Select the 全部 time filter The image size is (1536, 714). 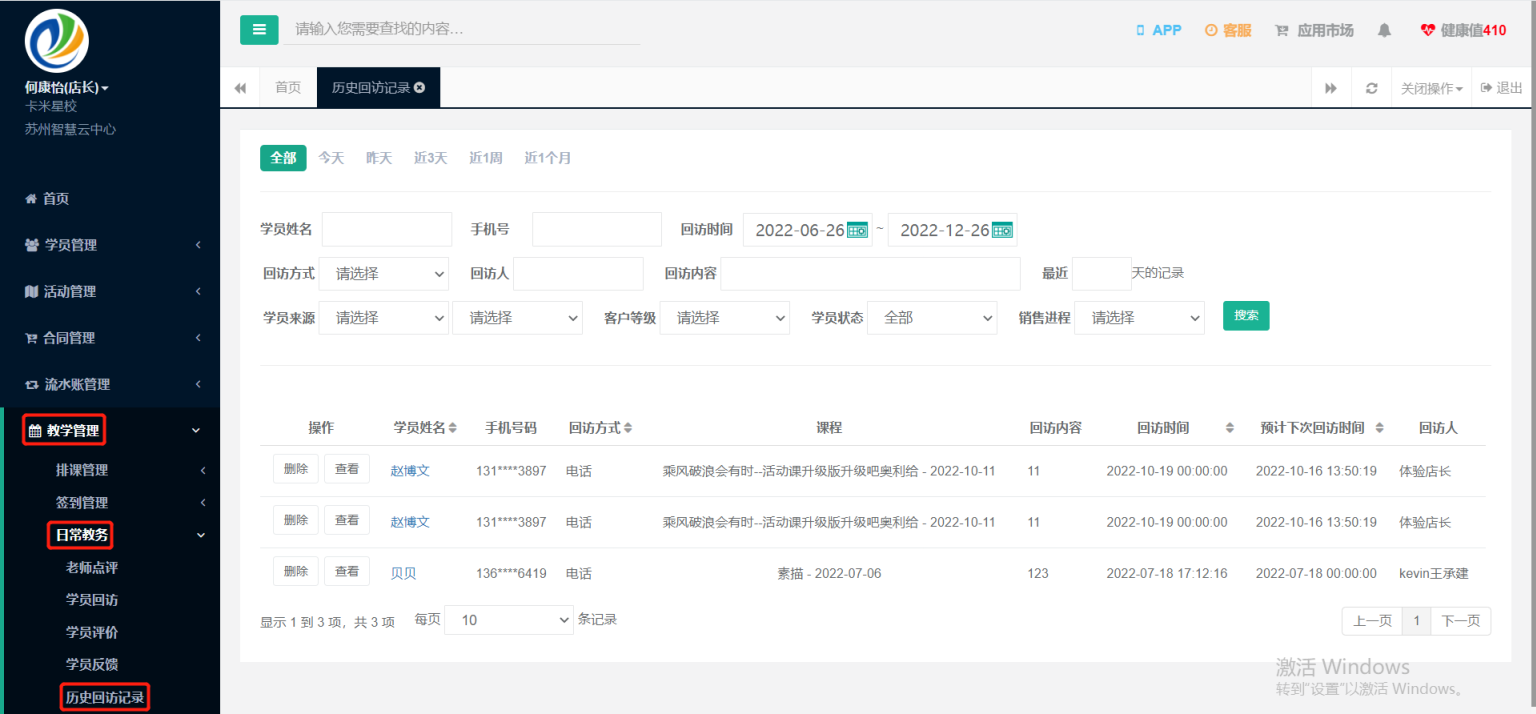point(283,158)
